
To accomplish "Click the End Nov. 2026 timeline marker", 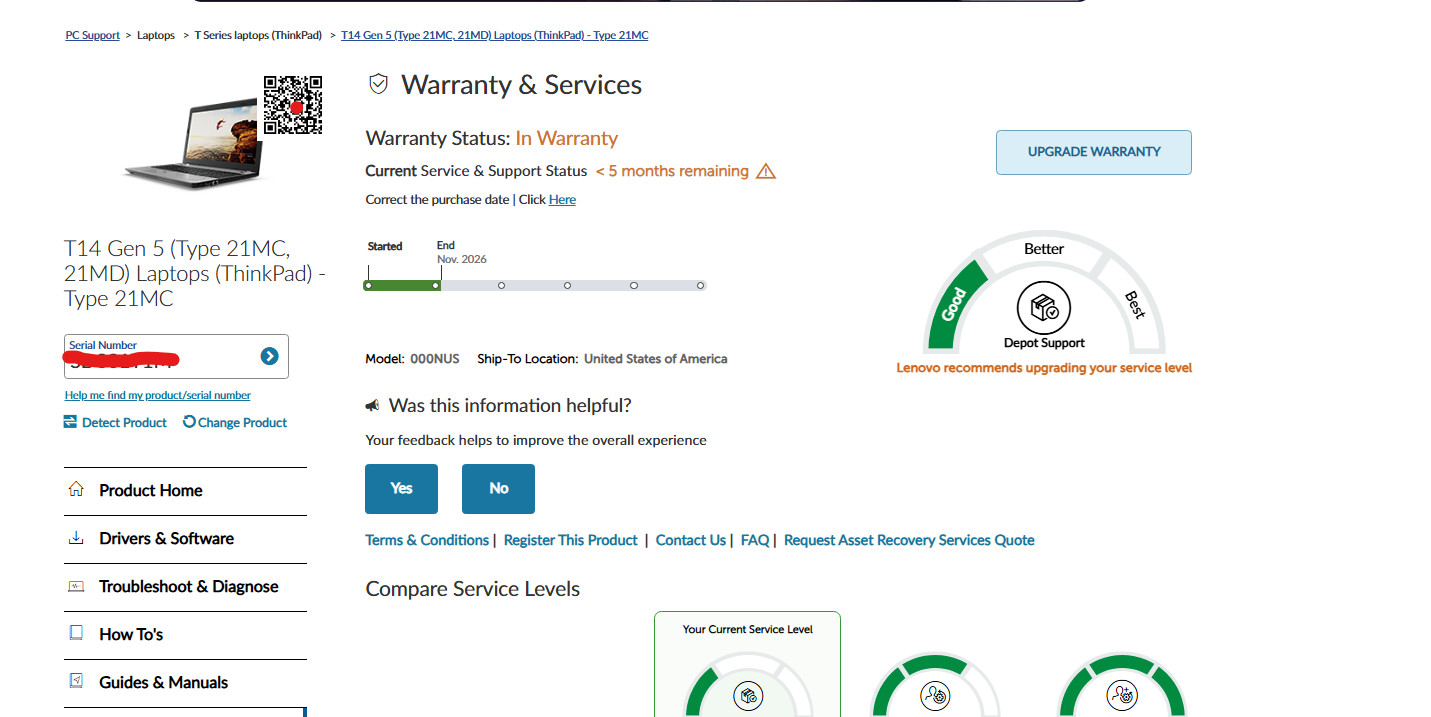I will 436,285.
